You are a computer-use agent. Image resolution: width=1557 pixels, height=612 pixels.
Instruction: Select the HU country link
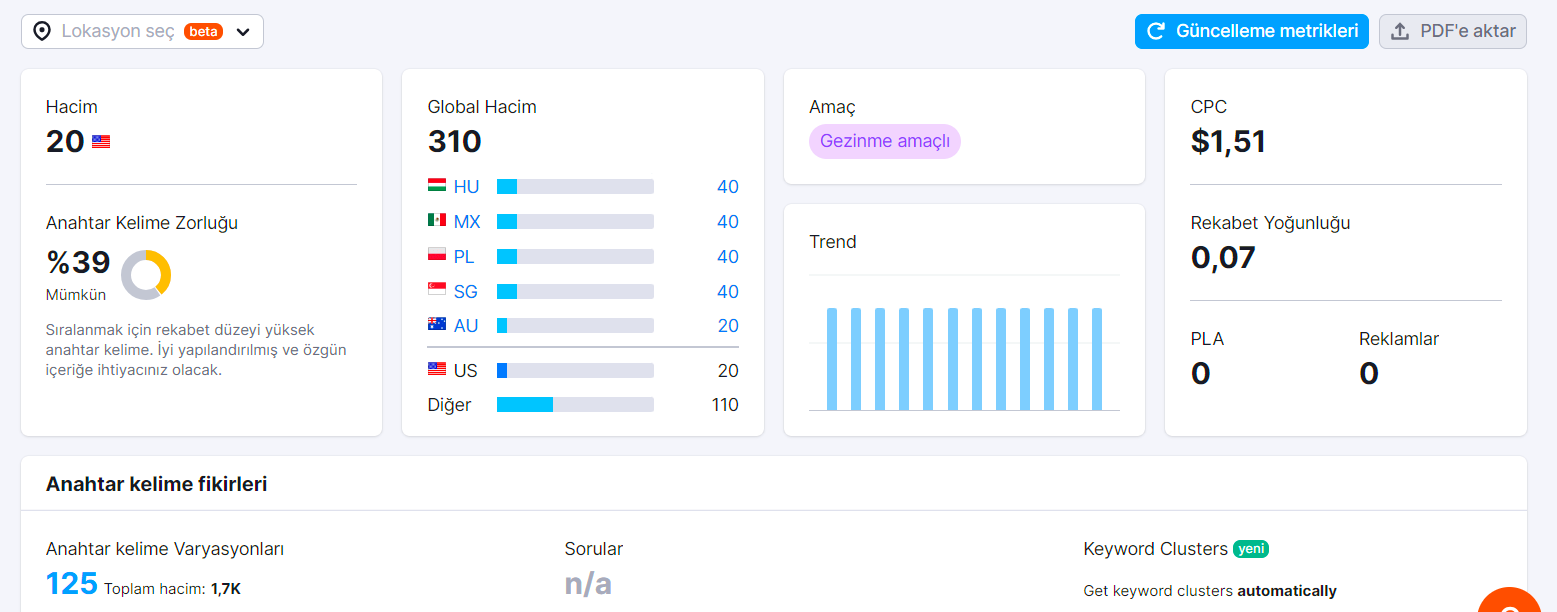click(x=466, y=187)
